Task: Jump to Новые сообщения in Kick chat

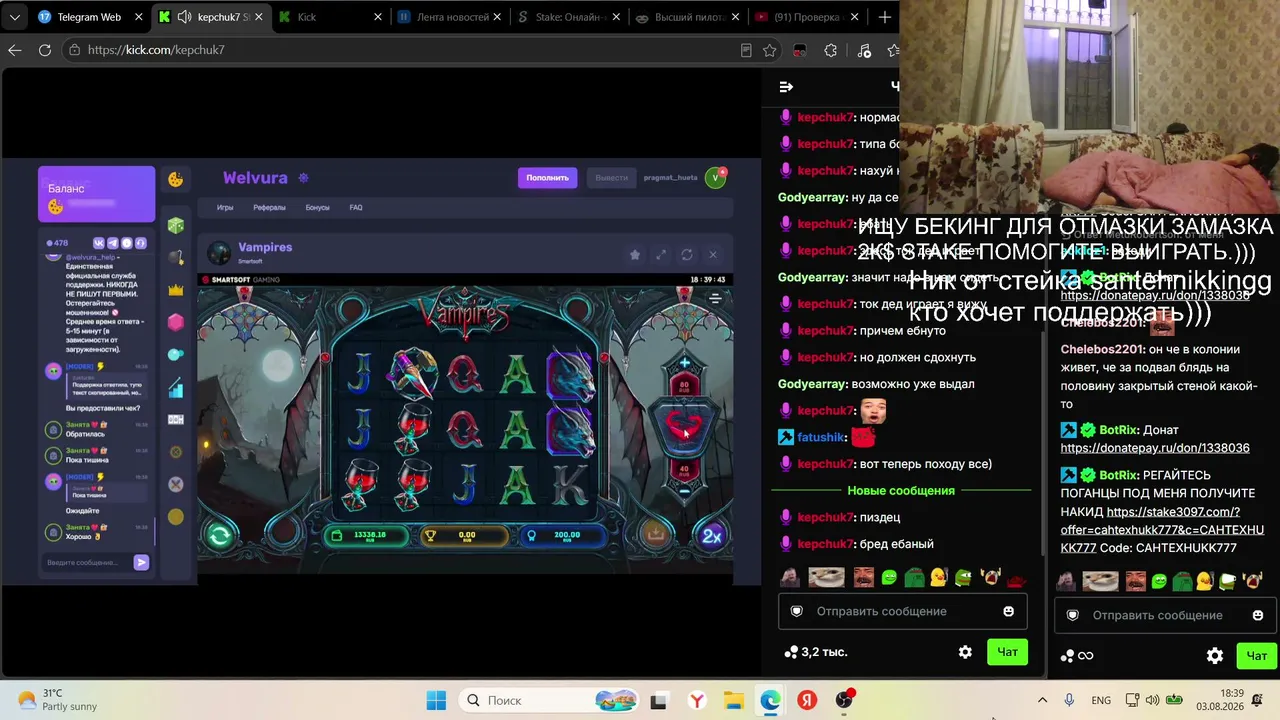Action: coord(901,491)
